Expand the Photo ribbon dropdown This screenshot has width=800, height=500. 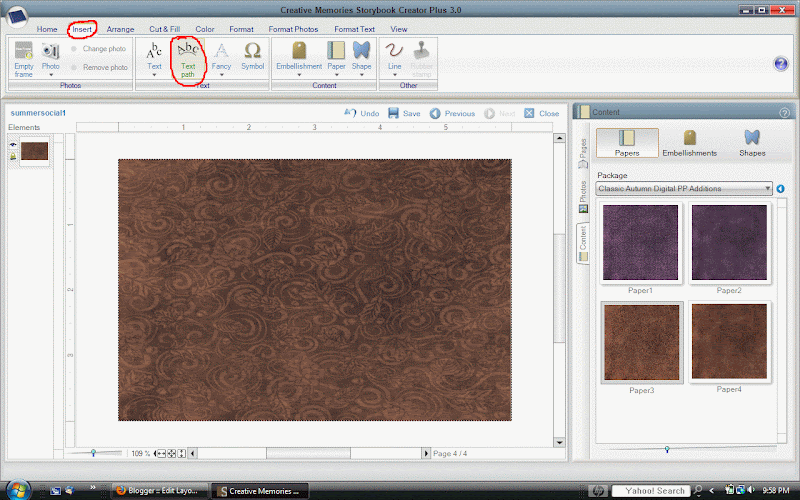tap(50, 76)
